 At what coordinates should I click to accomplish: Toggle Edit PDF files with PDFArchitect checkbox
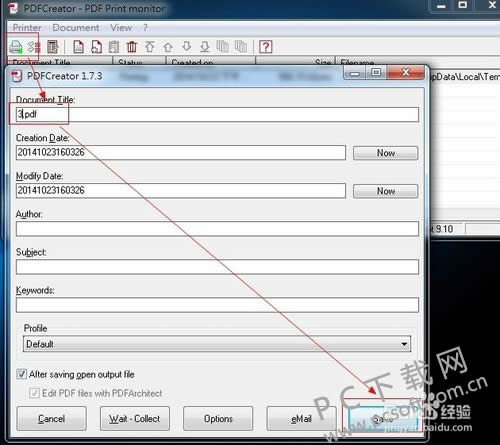(x=34, y=393)
